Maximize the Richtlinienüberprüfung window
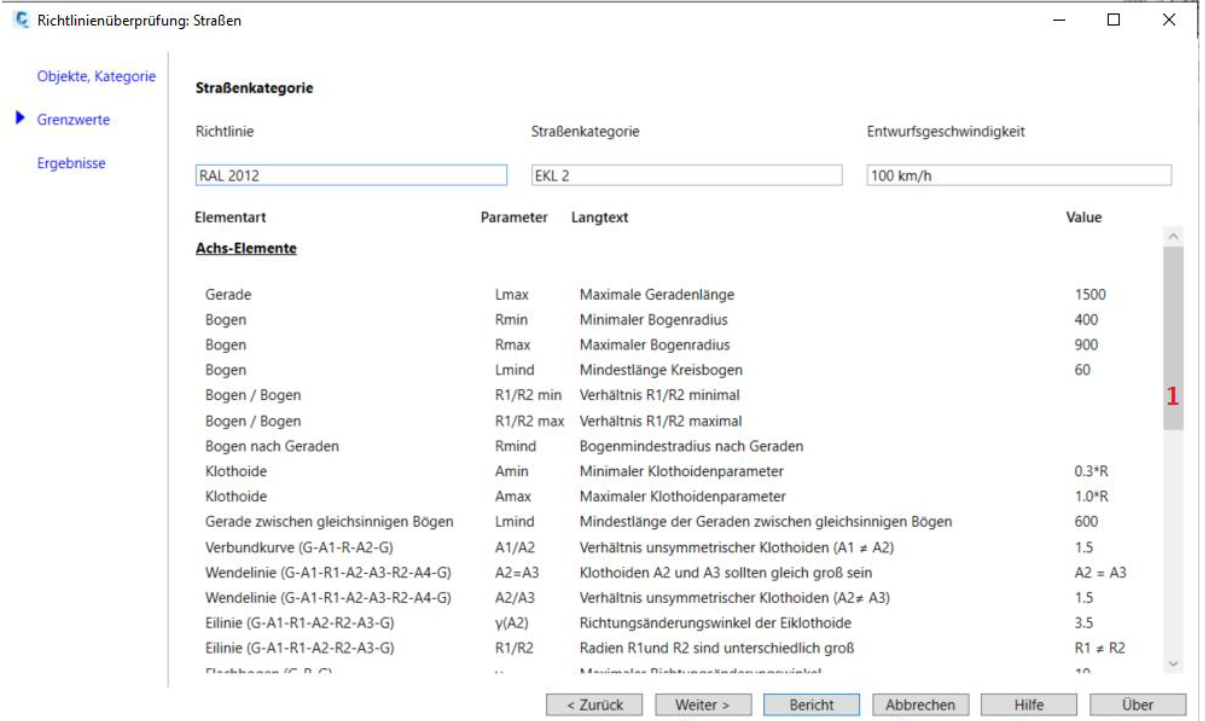This screenshot has height=721, width=1205. coord(1113,20)
